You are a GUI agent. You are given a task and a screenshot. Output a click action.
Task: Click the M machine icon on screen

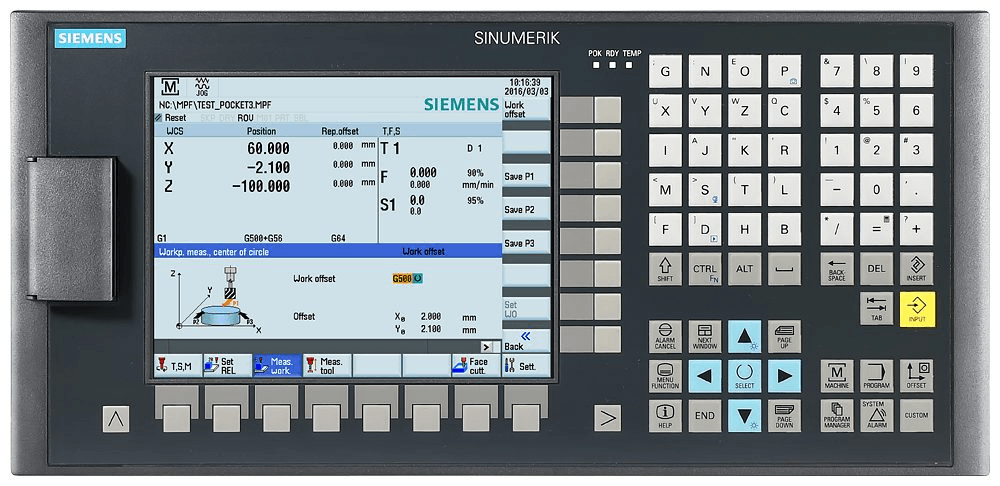[x=170, y=87]
